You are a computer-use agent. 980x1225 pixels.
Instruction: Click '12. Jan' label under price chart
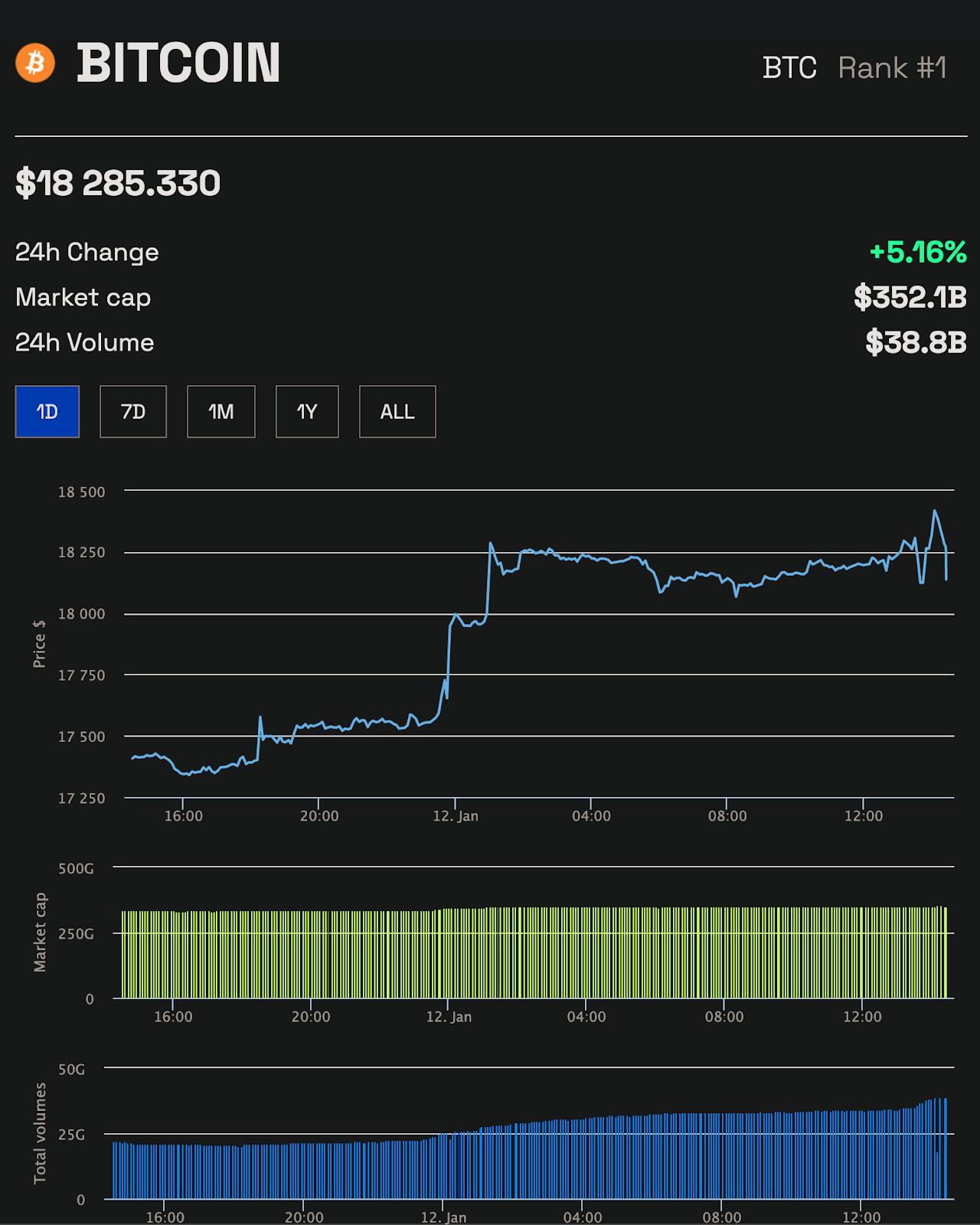456,816
